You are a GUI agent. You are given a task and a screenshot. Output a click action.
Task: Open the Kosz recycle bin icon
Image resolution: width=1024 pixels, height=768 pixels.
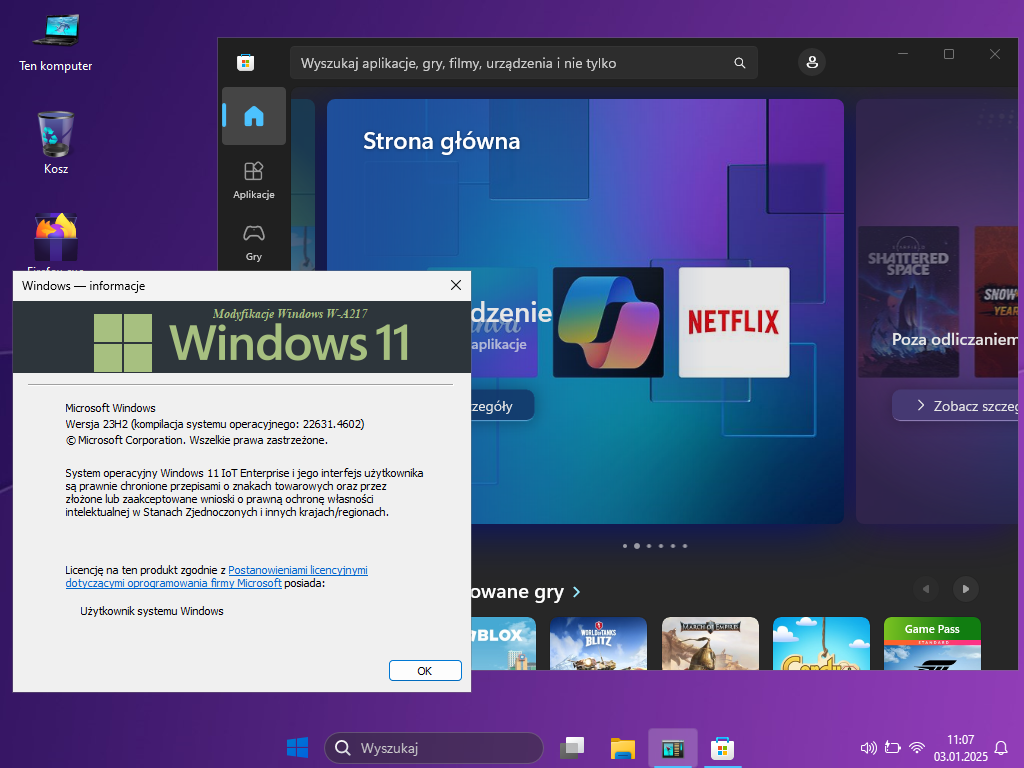point(56,142)
